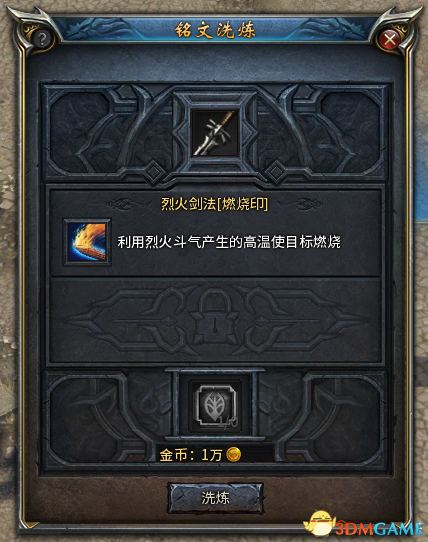This screenshot has width=428, height=542.
Task: Click the 3DMGAME watermark logo
Action: pyautogui.click(x=379, y=529)
